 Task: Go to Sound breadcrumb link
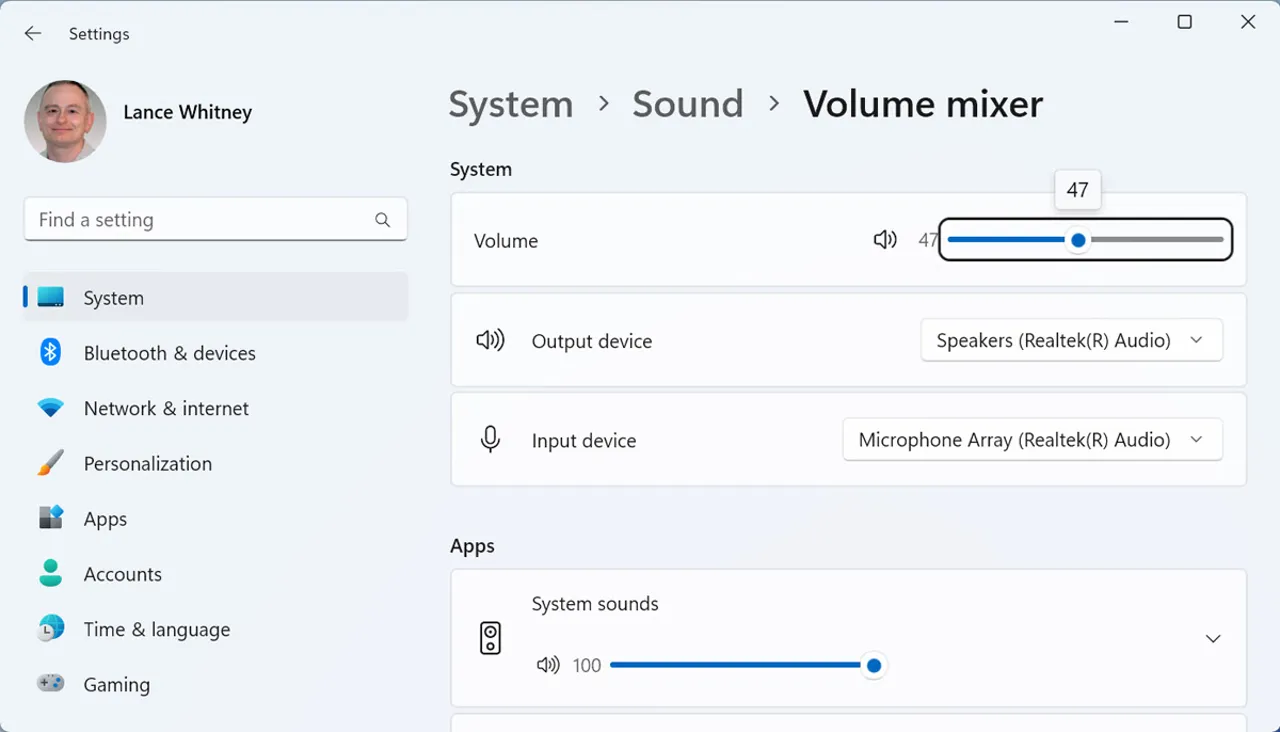(x=688, y=104)
